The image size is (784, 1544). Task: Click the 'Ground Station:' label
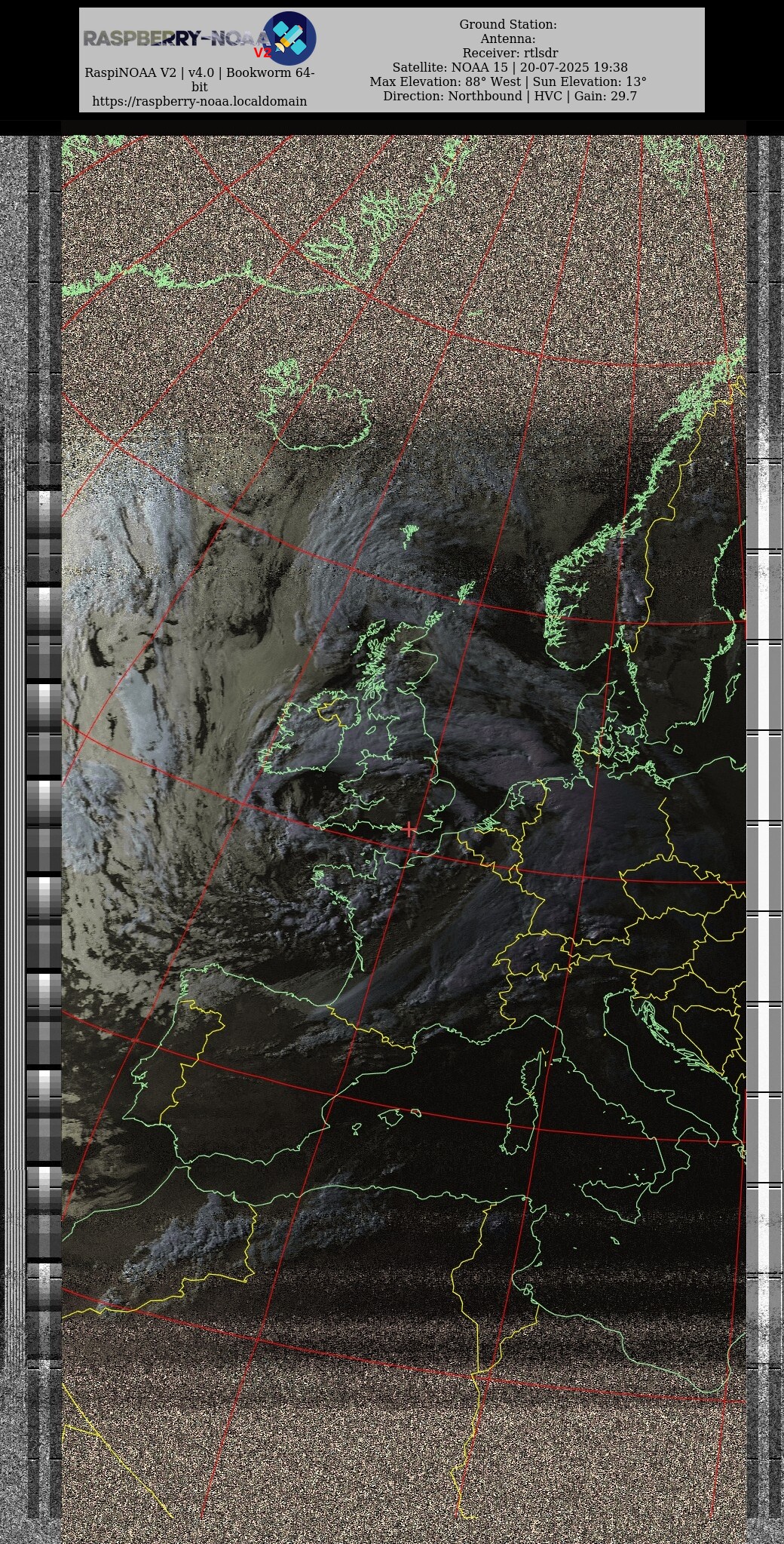point(508,25)
